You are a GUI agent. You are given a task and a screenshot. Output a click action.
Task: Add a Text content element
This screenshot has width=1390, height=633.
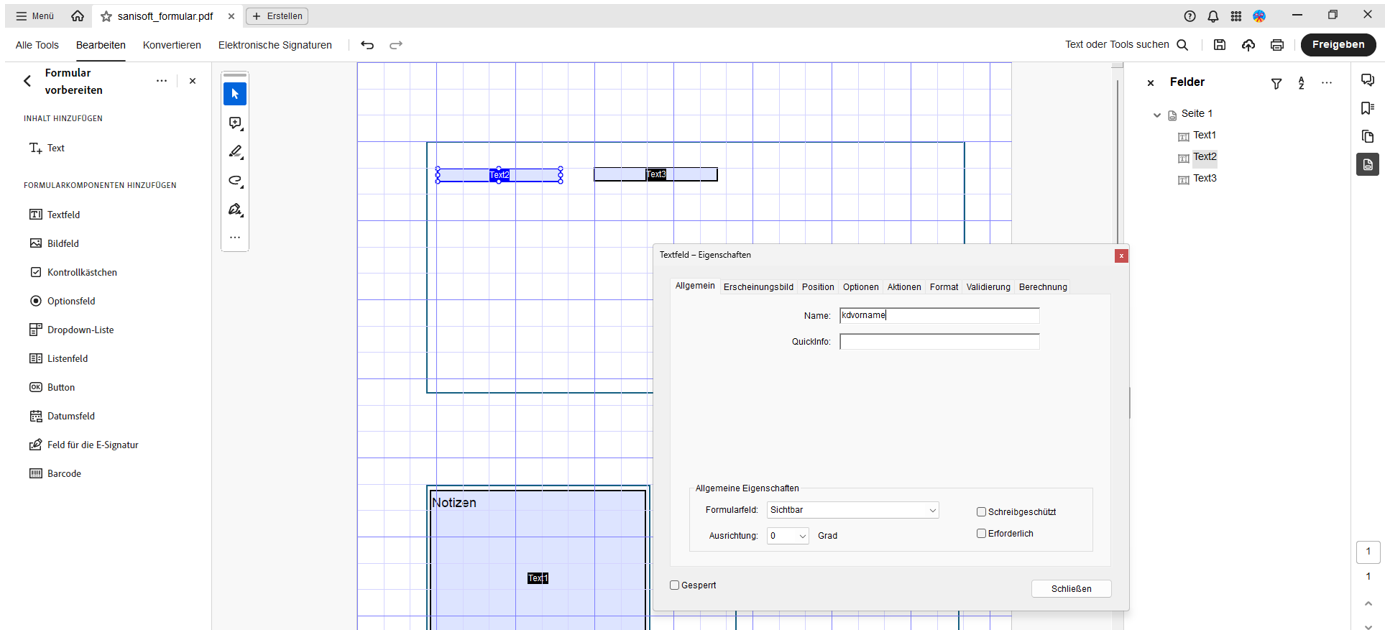pyautogui.click(x=46, y=148)
